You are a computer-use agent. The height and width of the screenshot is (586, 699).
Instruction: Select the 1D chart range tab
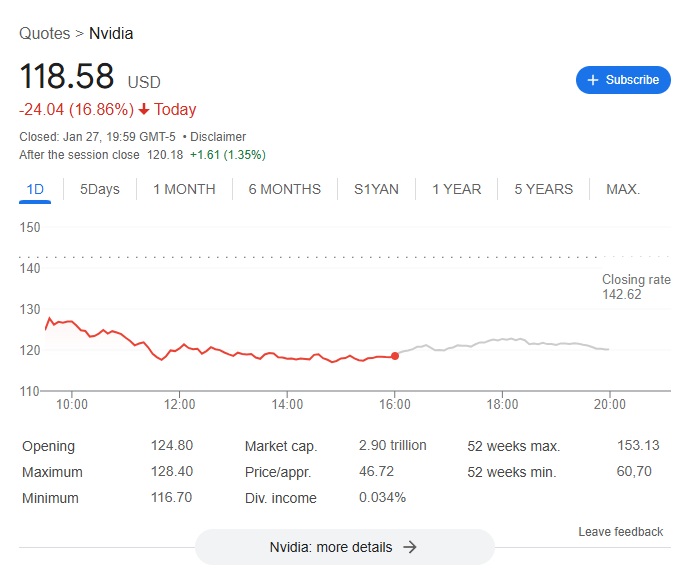(x=35, y=189)
